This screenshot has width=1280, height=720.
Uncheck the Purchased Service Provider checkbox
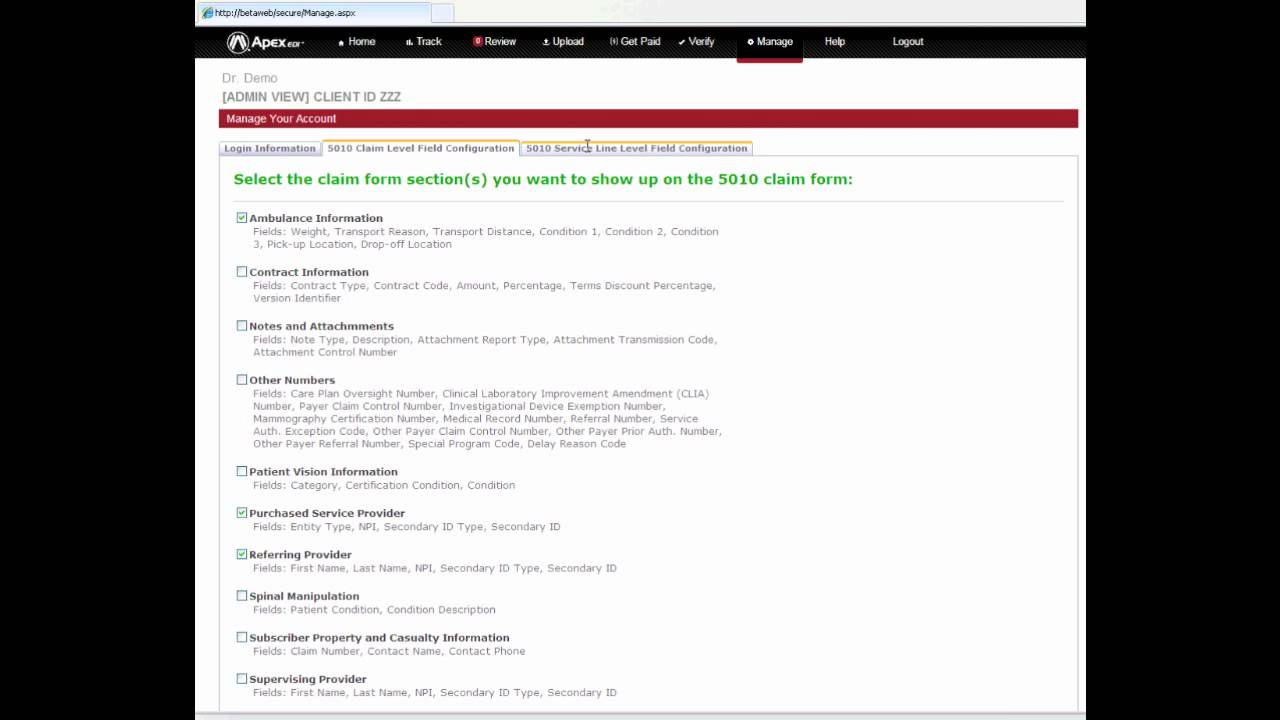[x=242, y=512]
